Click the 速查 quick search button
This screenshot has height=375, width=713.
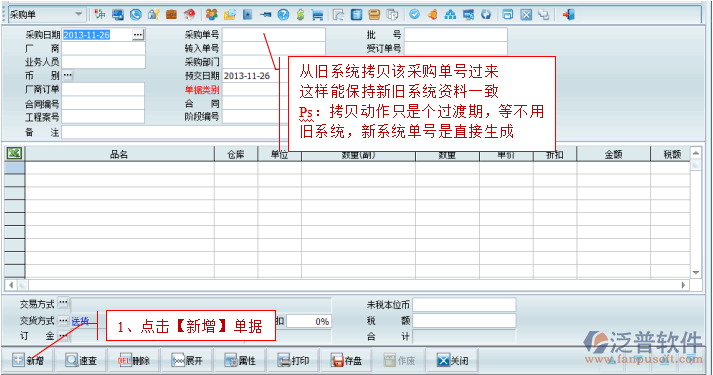[81, 360]
